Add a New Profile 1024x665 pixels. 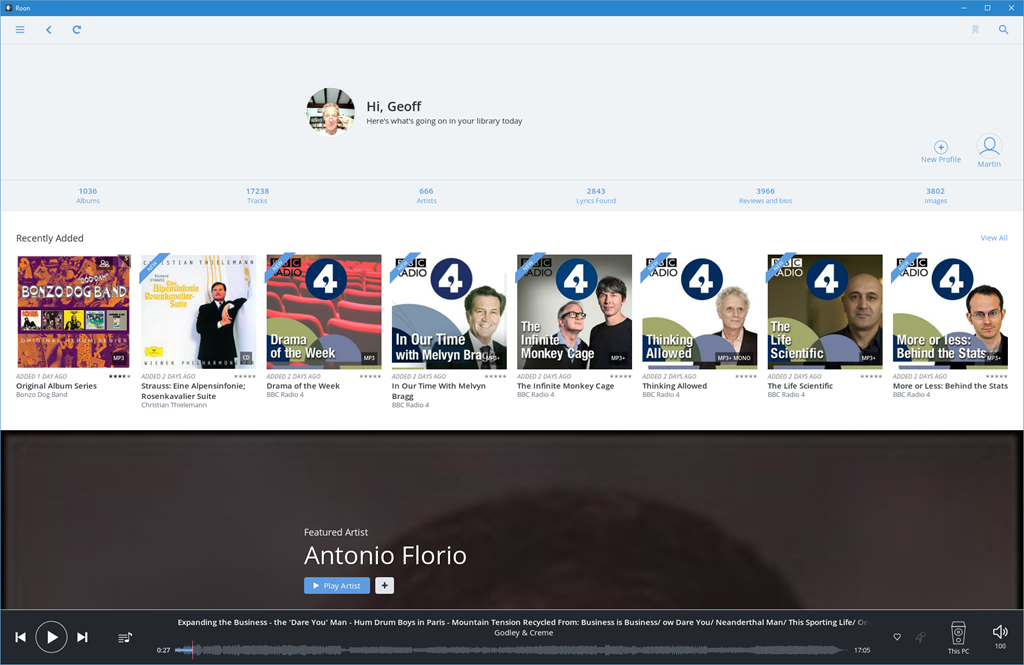941,148
